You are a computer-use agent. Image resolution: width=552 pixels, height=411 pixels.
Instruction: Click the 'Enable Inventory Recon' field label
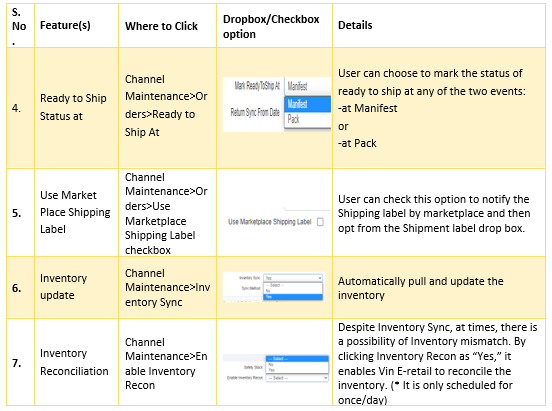245,378
